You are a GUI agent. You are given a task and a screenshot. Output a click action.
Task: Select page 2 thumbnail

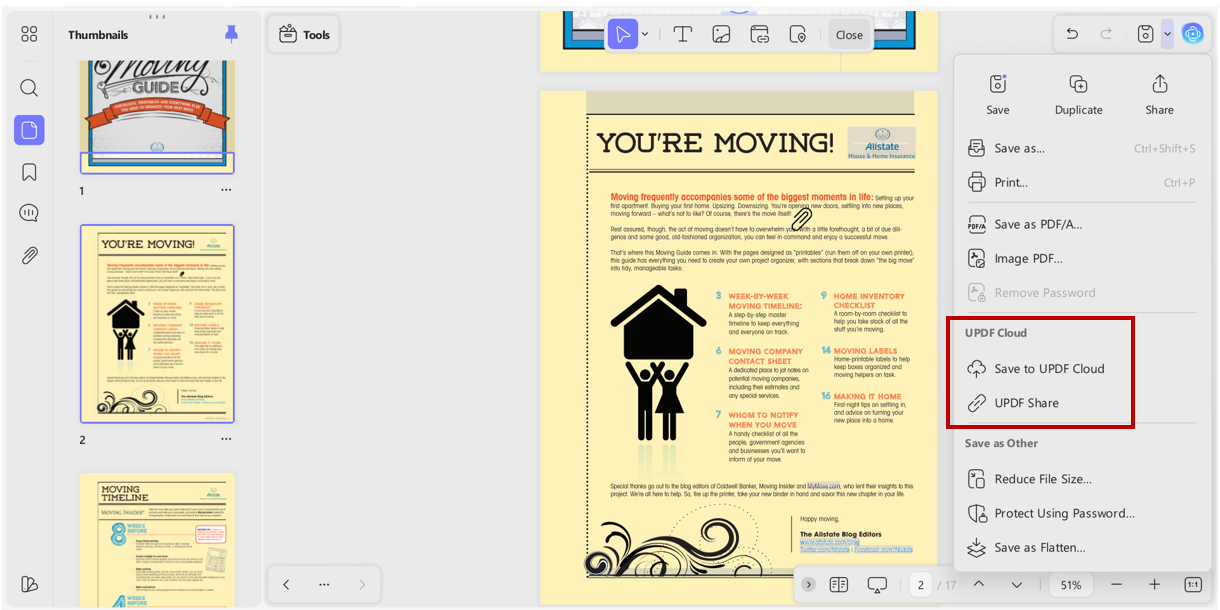(x=157, y=324)
